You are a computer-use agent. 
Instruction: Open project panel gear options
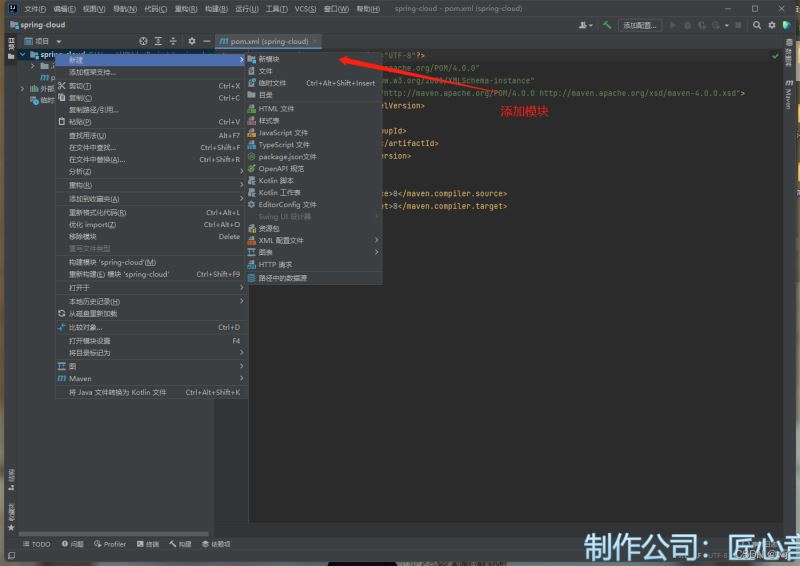192,41
